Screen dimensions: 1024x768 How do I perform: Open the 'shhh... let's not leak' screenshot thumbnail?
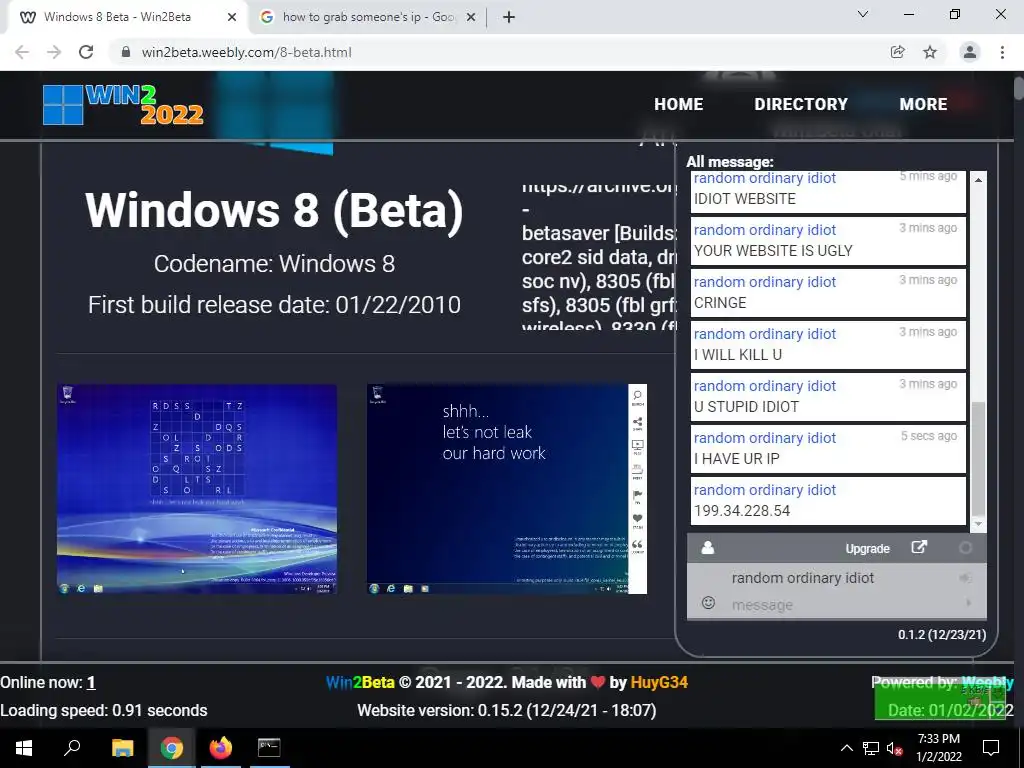click(507, 489)
